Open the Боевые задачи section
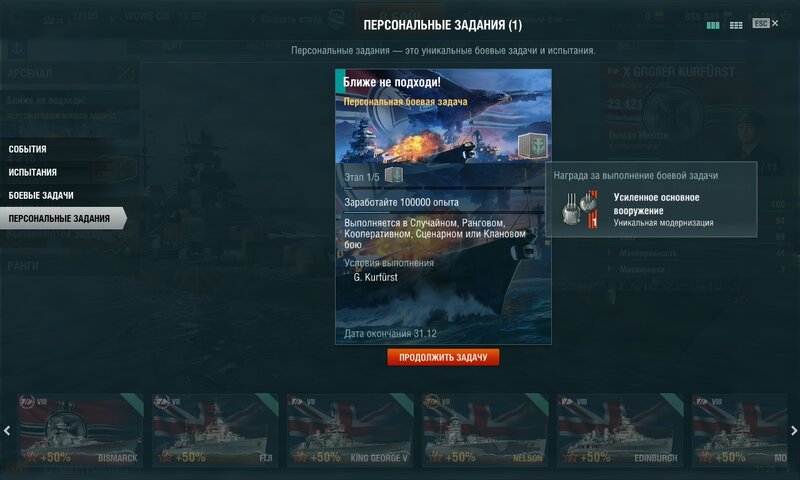Viewport: 800px width, 480px height. 41,195
